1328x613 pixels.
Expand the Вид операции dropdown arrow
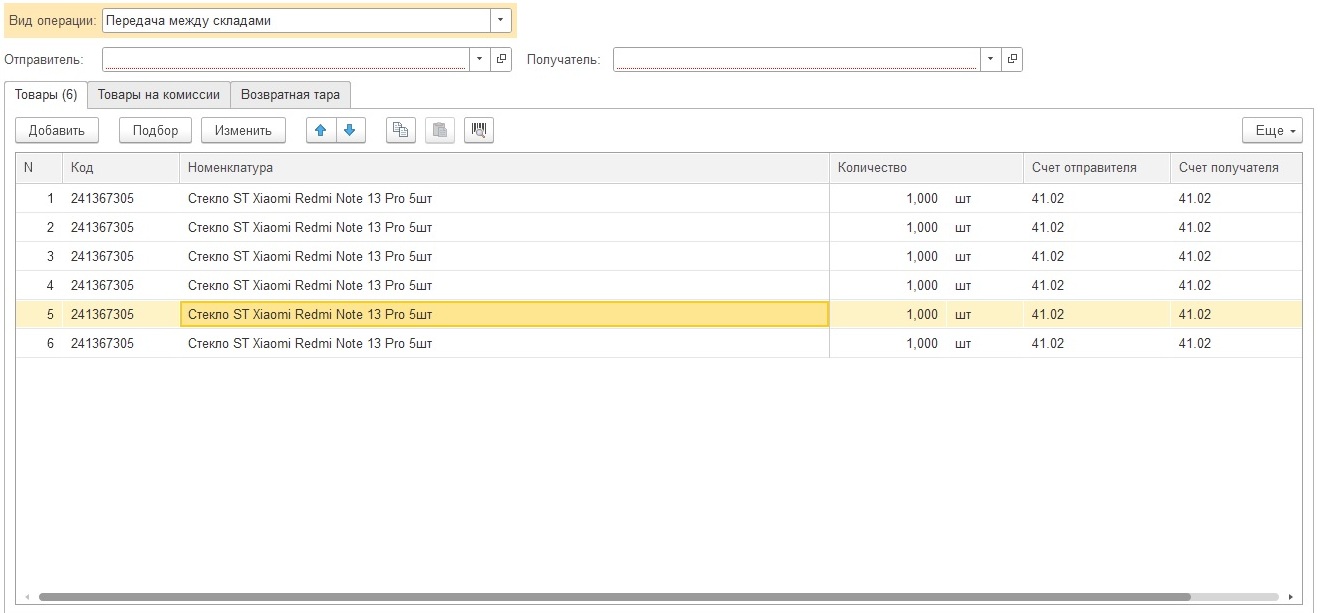(501, 20)
